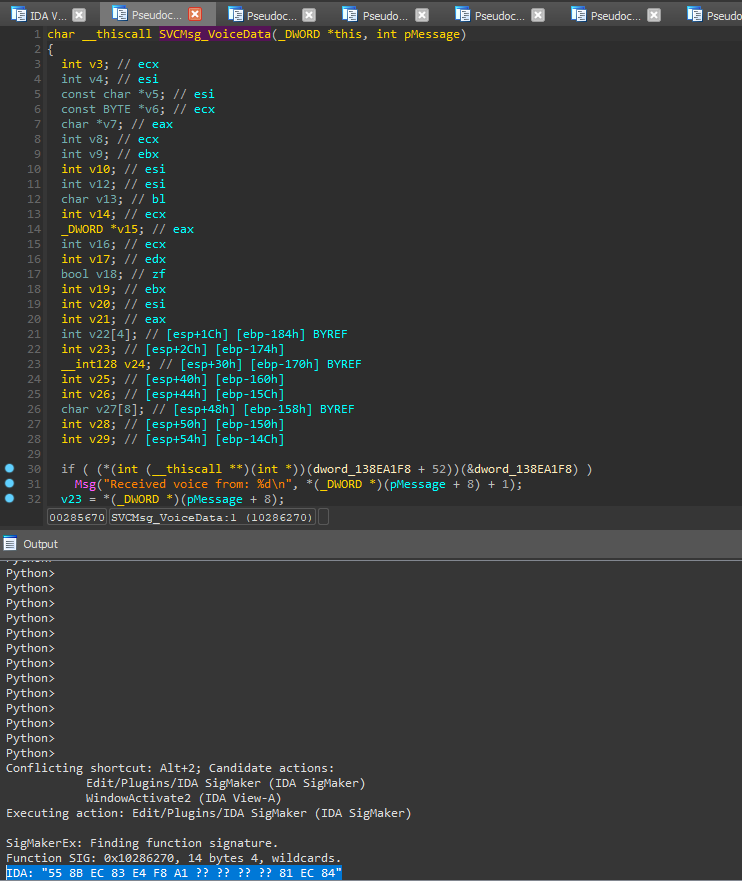Select the active Pseudocode tab with red X
The height and width of the screenshot is (881, 742).
156,15
